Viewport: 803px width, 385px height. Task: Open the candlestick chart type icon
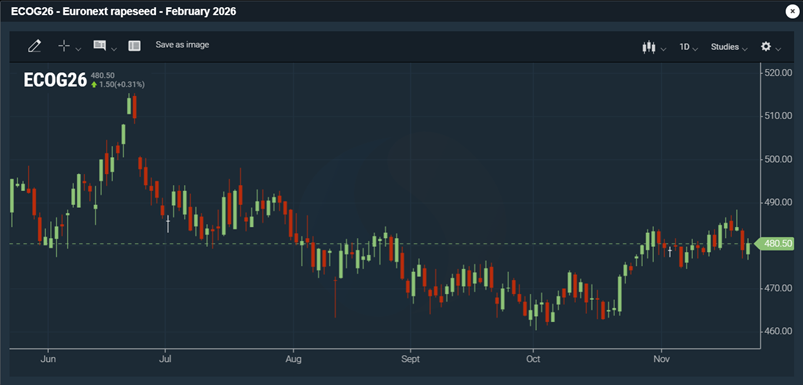pyautogui.click(x=648, y=47)
